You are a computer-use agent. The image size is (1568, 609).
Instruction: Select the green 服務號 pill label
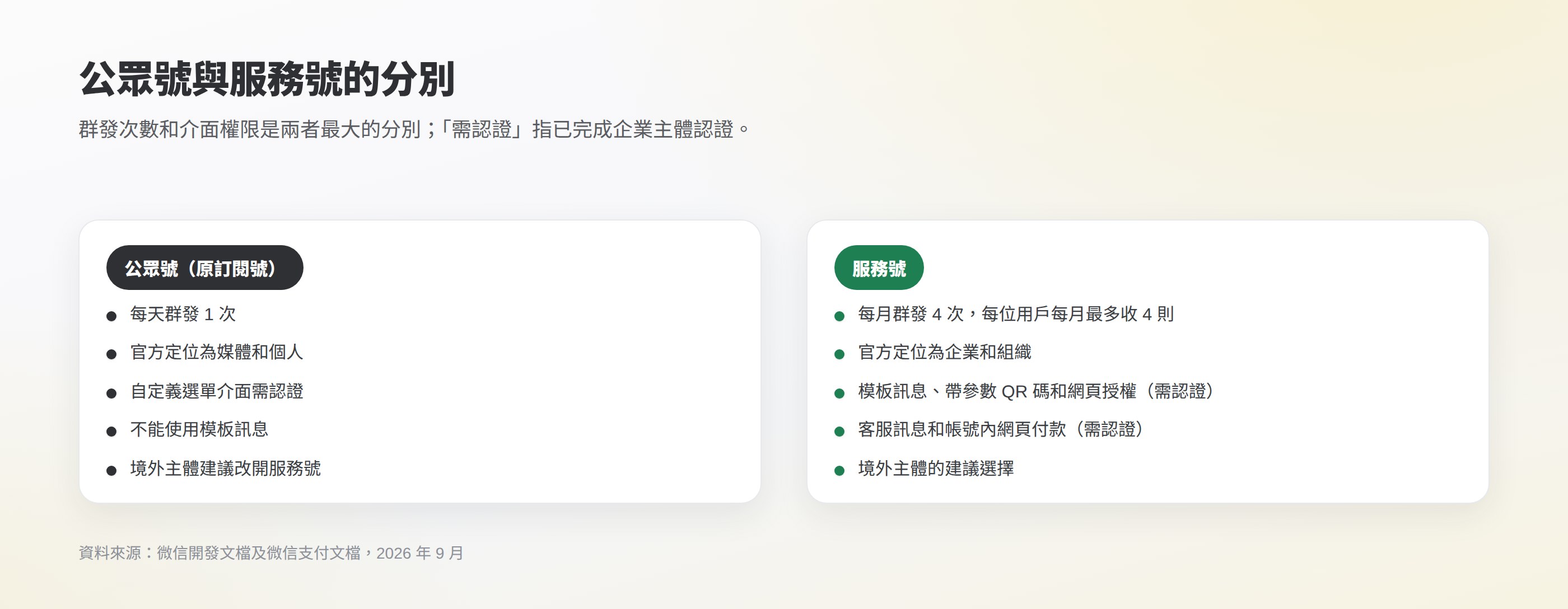point(879,268)
